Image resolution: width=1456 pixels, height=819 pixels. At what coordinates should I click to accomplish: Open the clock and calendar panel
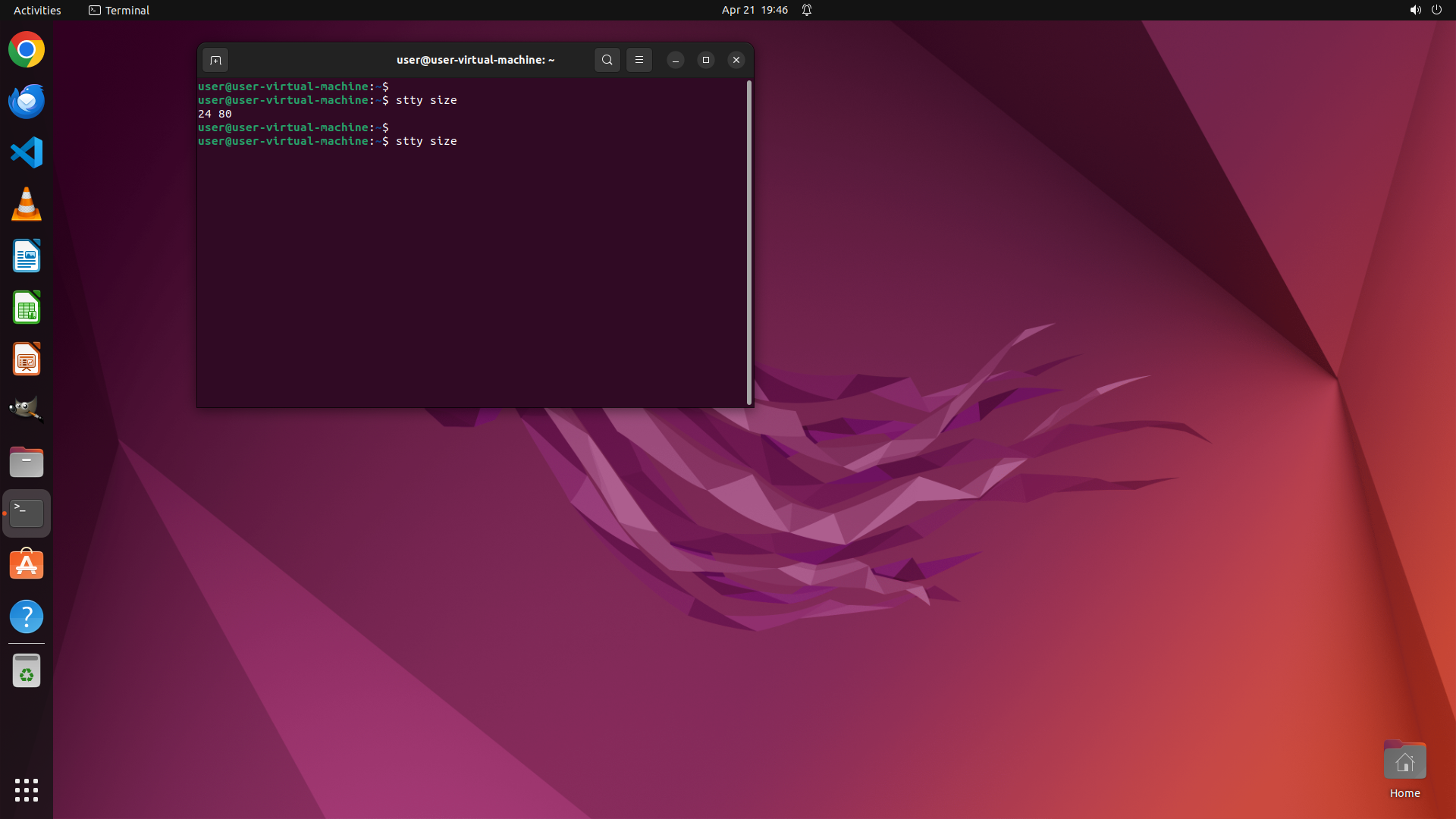[x=754, y=10]
